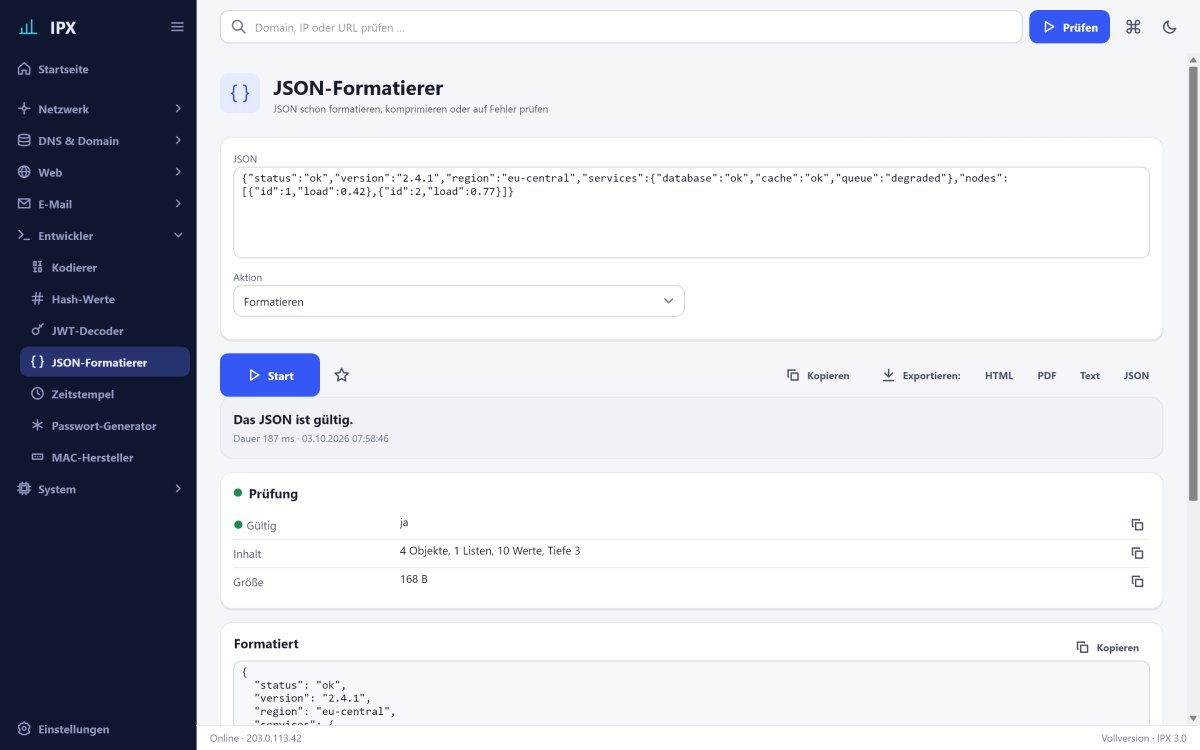The height and width of the screenshot is (750, 1200).
Task: Click the 'Das JSON ist gültig.' message
Action: (293, 419)
